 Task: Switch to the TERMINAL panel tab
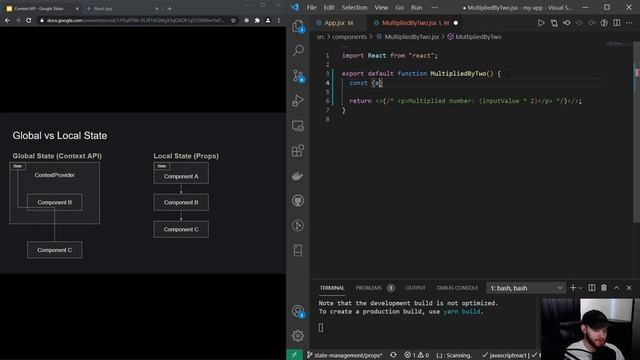(x=332, y=288)
